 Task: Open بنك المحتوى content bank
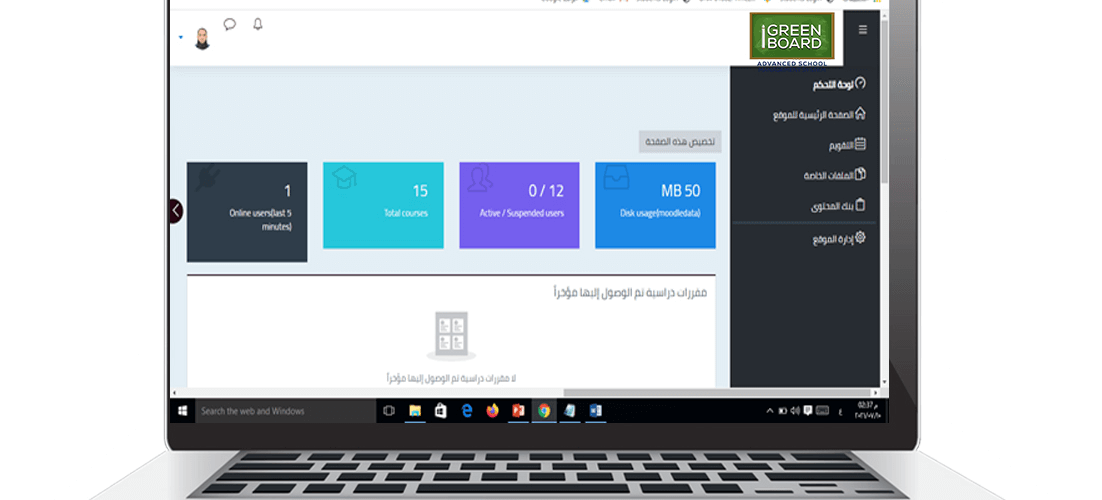coord(838,207)
